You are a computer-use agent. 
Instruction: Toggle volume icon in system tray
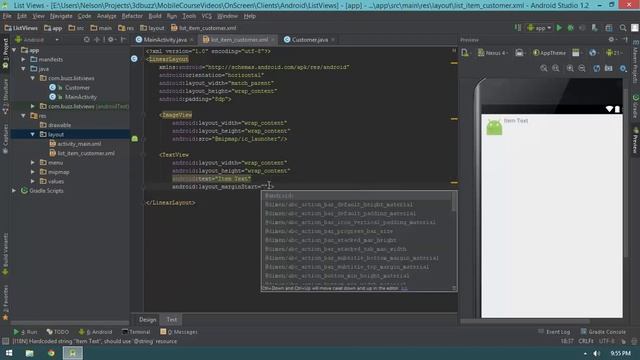coord(597,353)
